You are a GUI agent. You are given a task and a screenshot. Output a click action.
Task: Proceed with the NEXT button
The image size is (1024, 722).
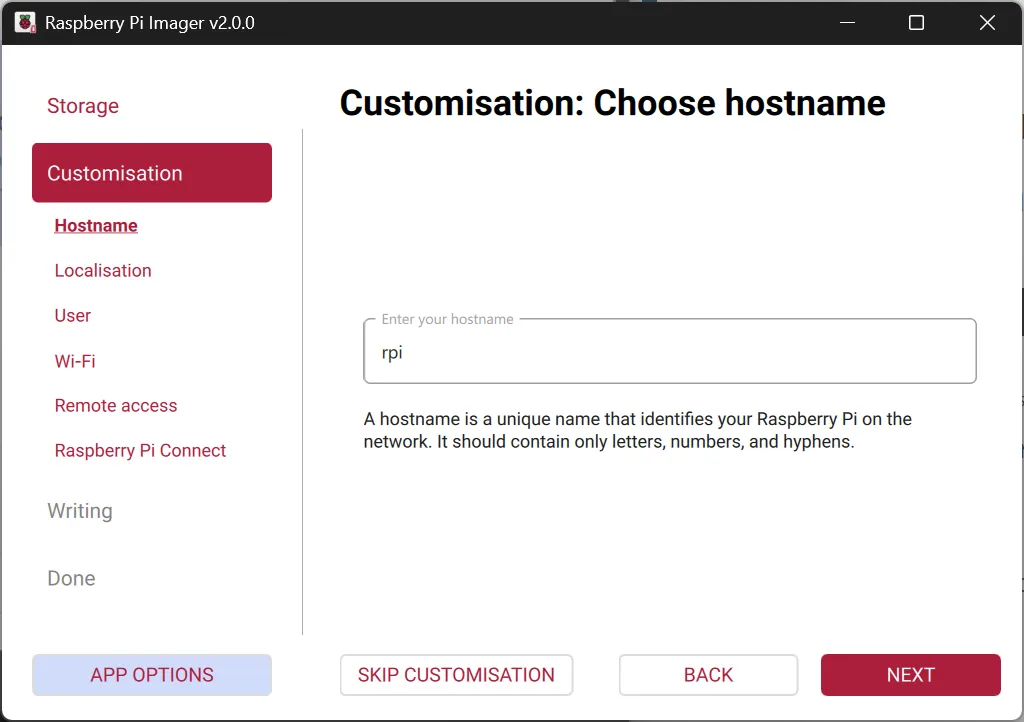pos(910,675)
